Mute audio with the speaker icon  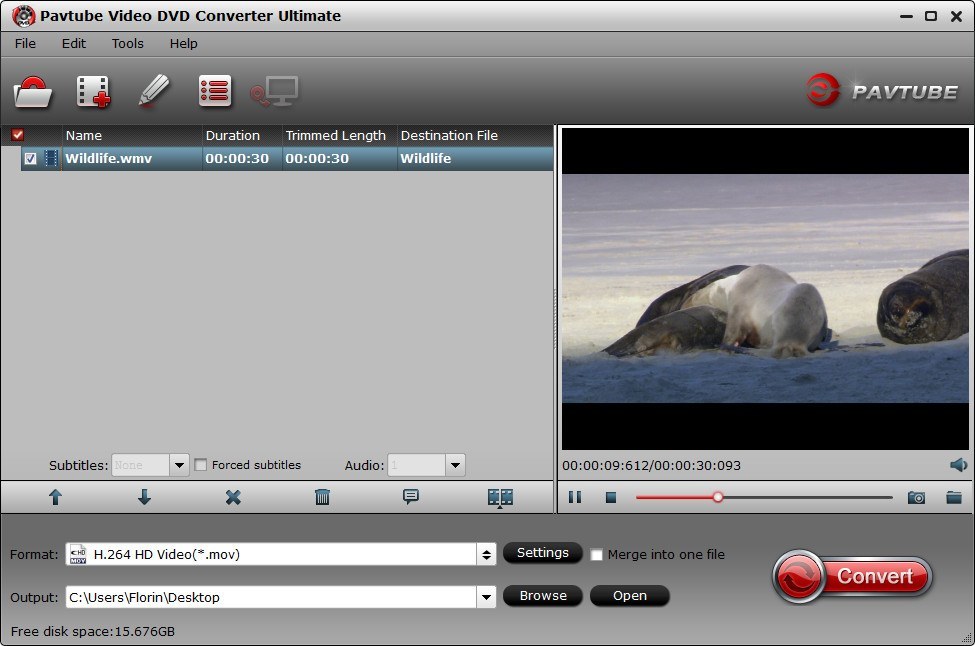pos(957,465)
